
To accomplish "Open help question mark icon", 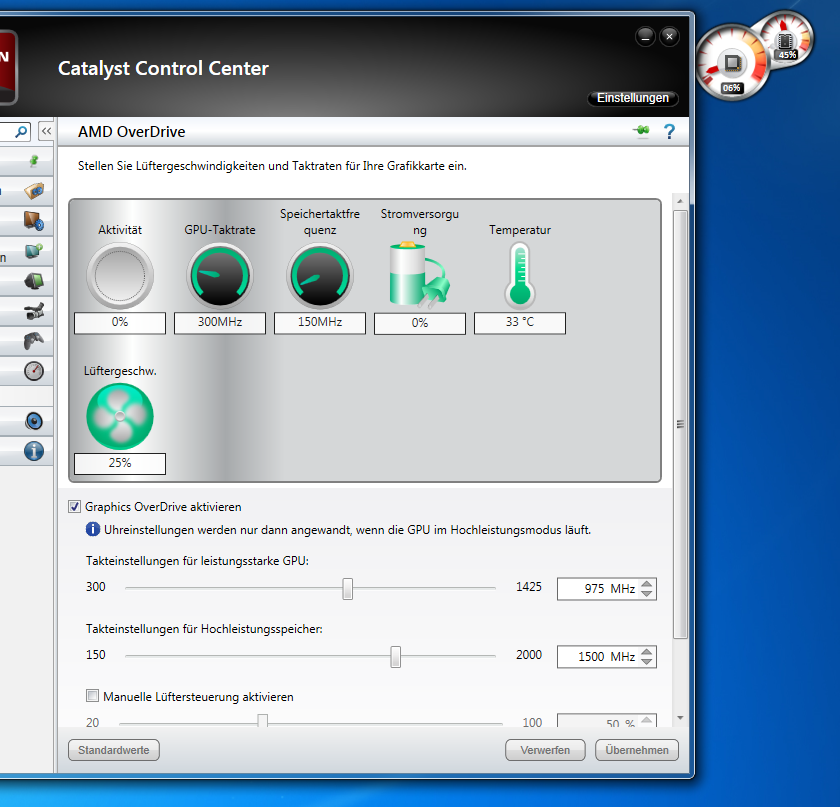I will tap(670, 131).
